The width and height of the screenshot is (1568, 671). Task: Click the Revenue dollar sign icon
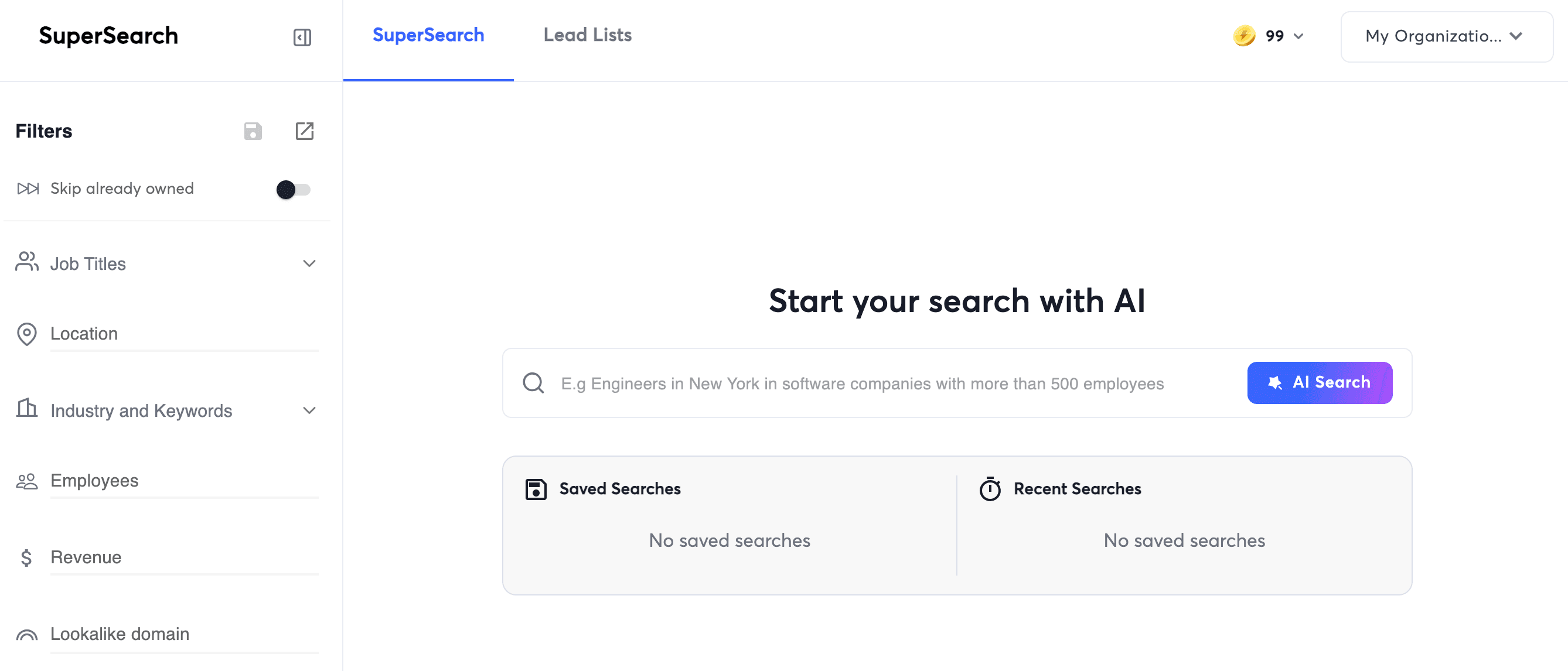point(26,557)
